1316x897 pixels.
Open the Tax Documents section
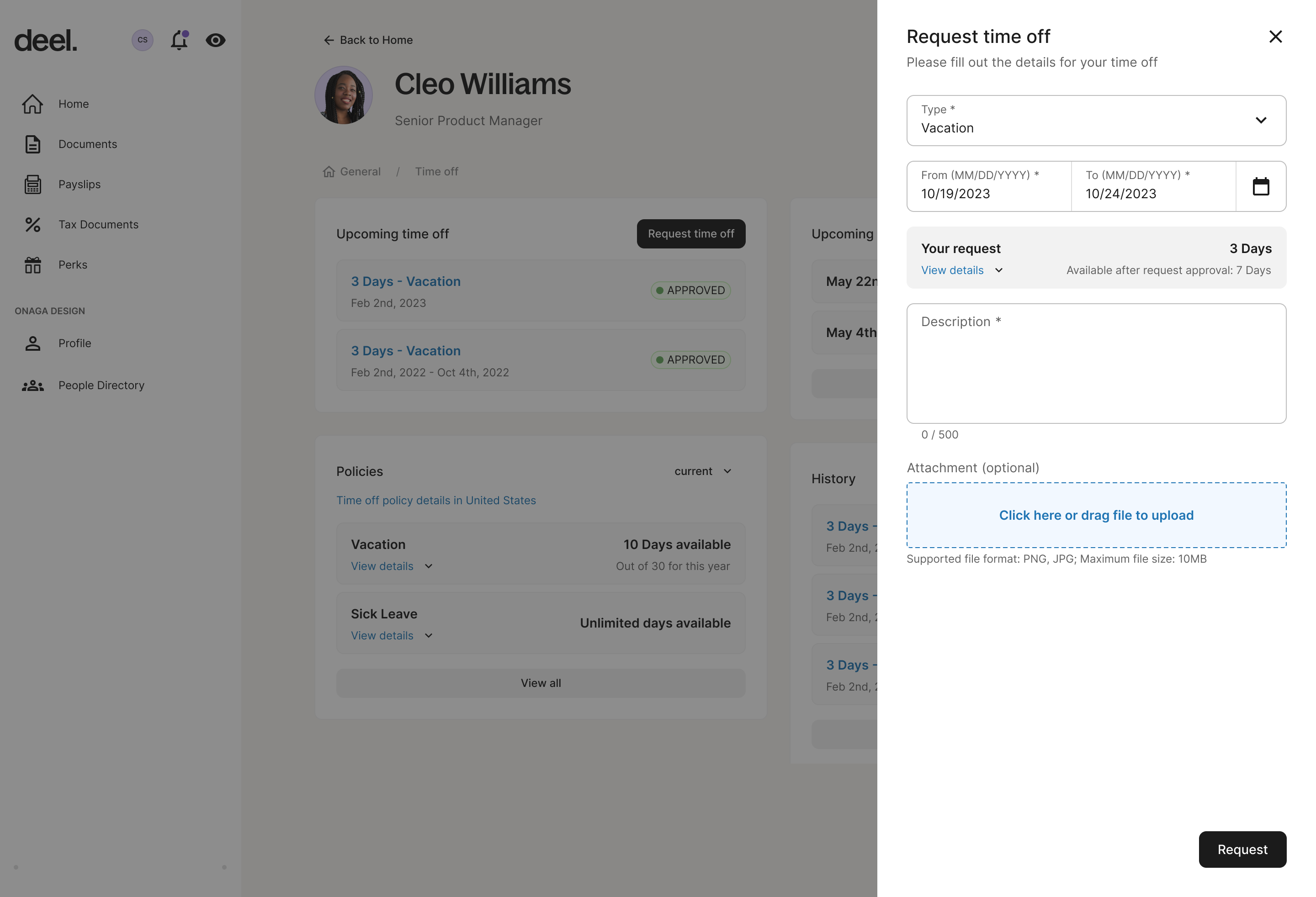click(98, 224)
